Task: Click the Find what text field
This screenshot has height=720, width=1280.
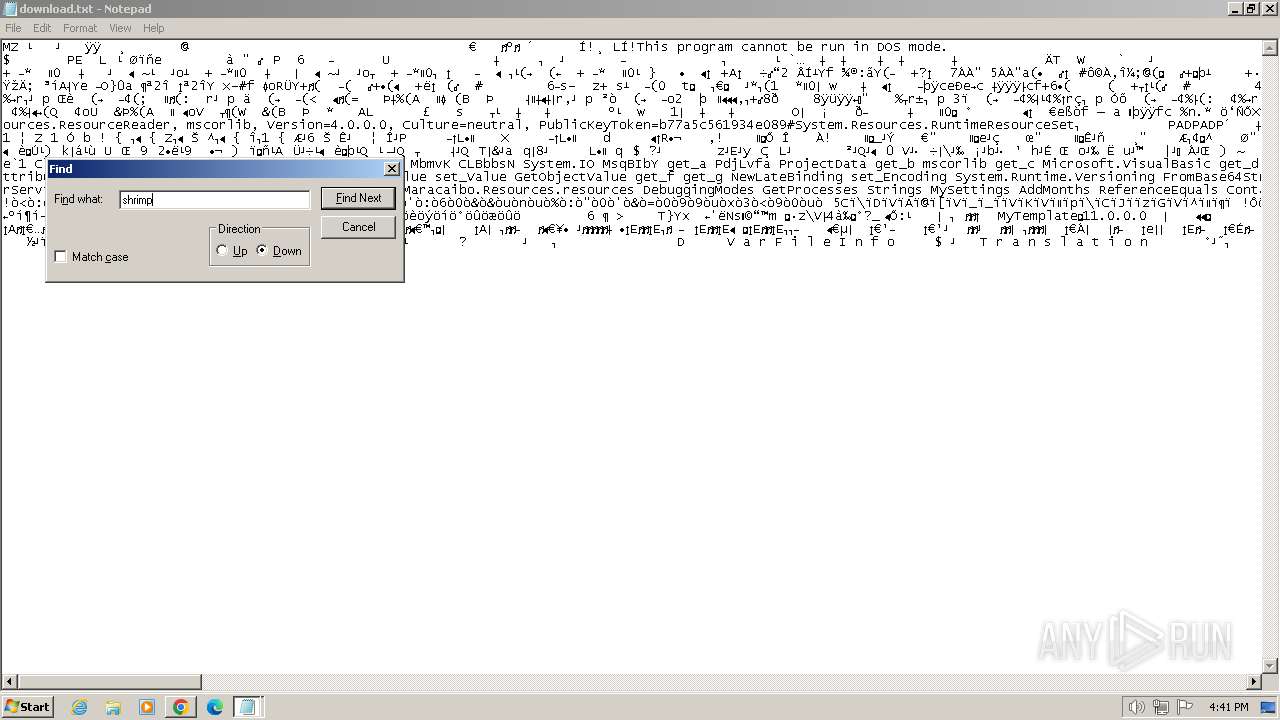Action: coord(214,200)
